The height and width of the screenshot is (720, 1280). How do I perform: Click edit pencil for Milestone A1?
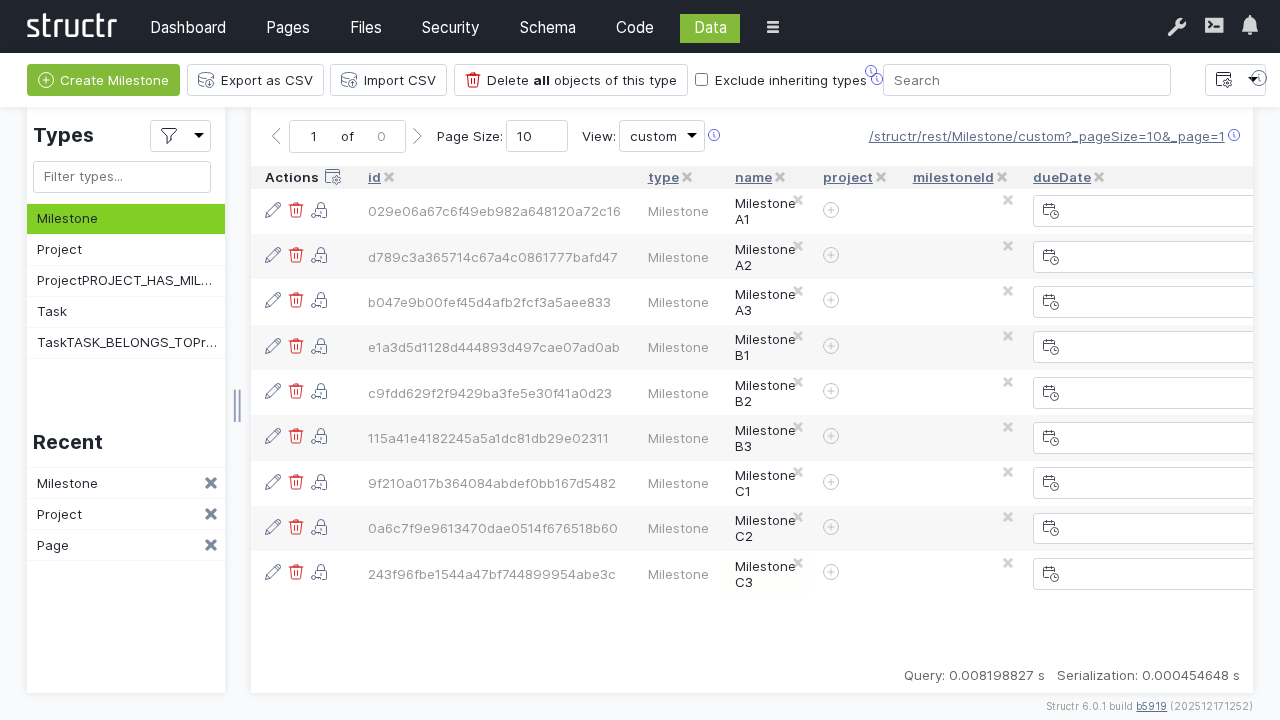[x=273, y=210]
